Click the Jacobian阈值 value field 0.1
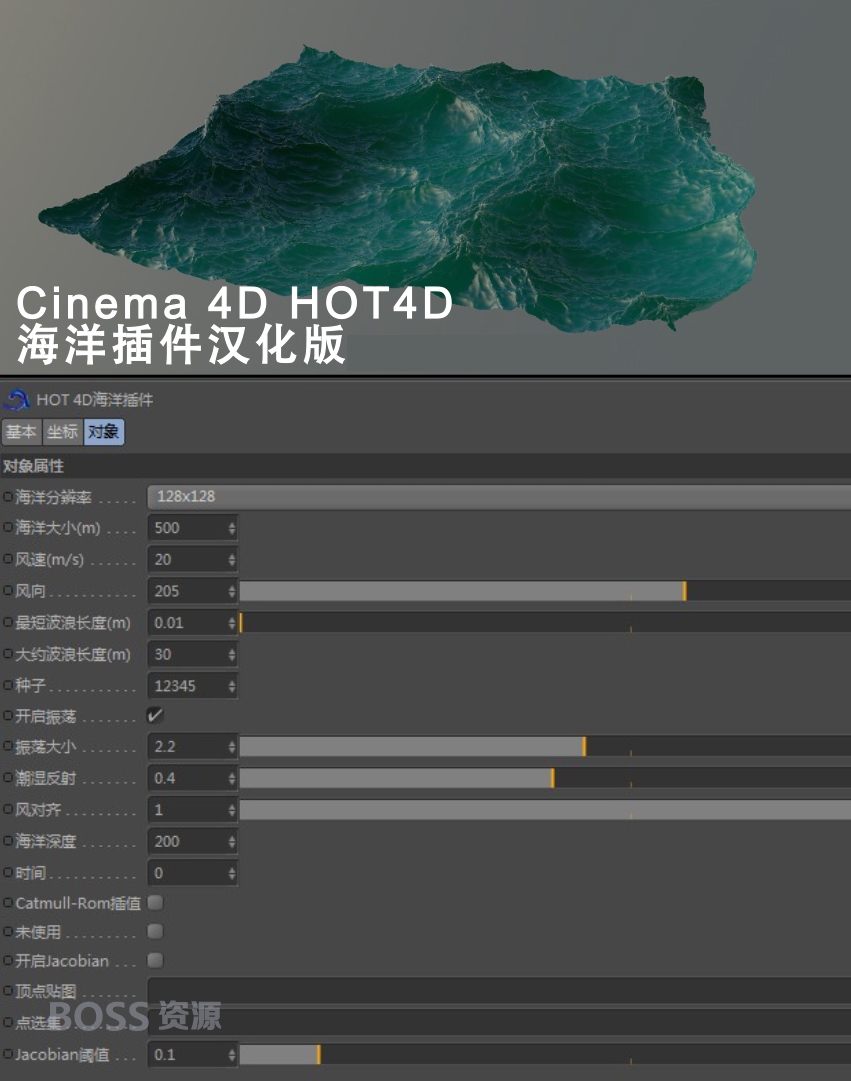The image size is (851, 1081). [x=187, y=1054]
